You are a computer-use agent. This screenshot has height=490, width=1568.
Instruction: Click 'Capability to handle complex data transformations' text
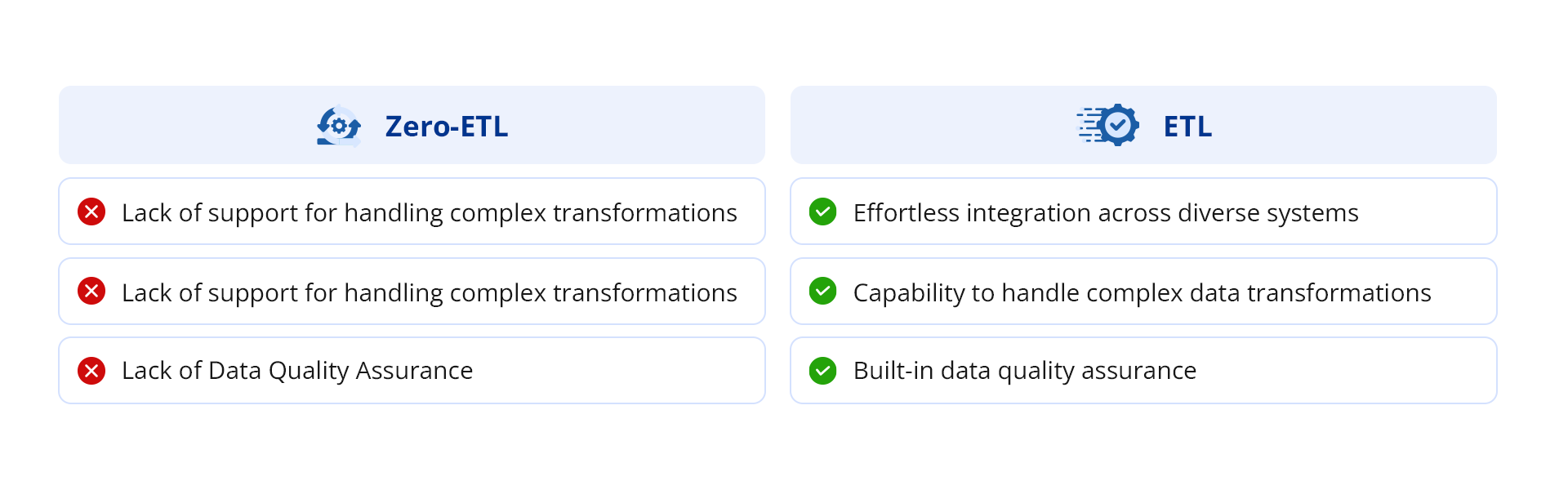point(1142,292)
